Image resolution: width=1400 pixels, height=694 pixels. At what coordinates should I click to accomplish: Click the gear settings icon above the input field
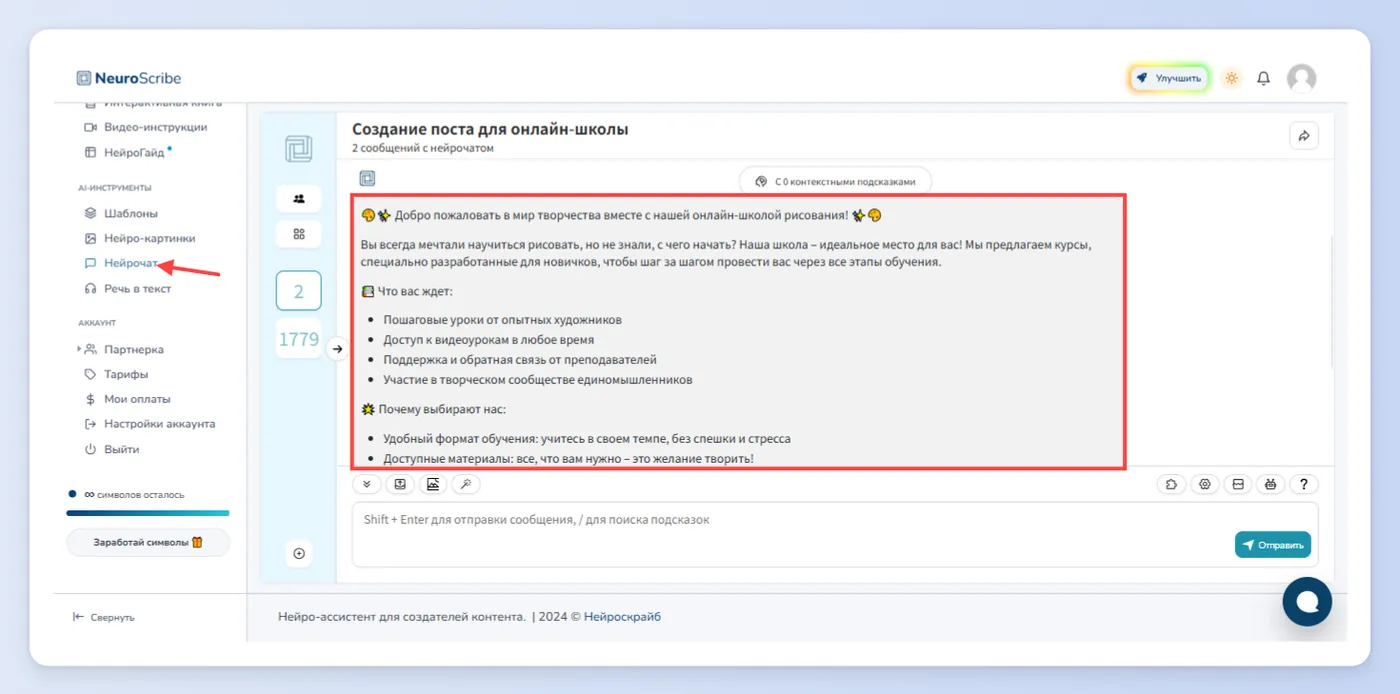click(1205, 484)
